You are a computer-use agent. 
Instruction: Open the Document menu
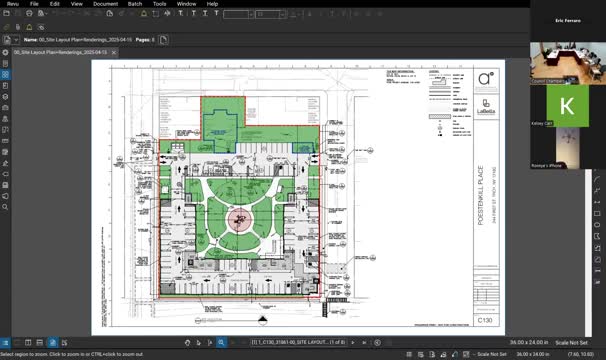tap(106, 4)
